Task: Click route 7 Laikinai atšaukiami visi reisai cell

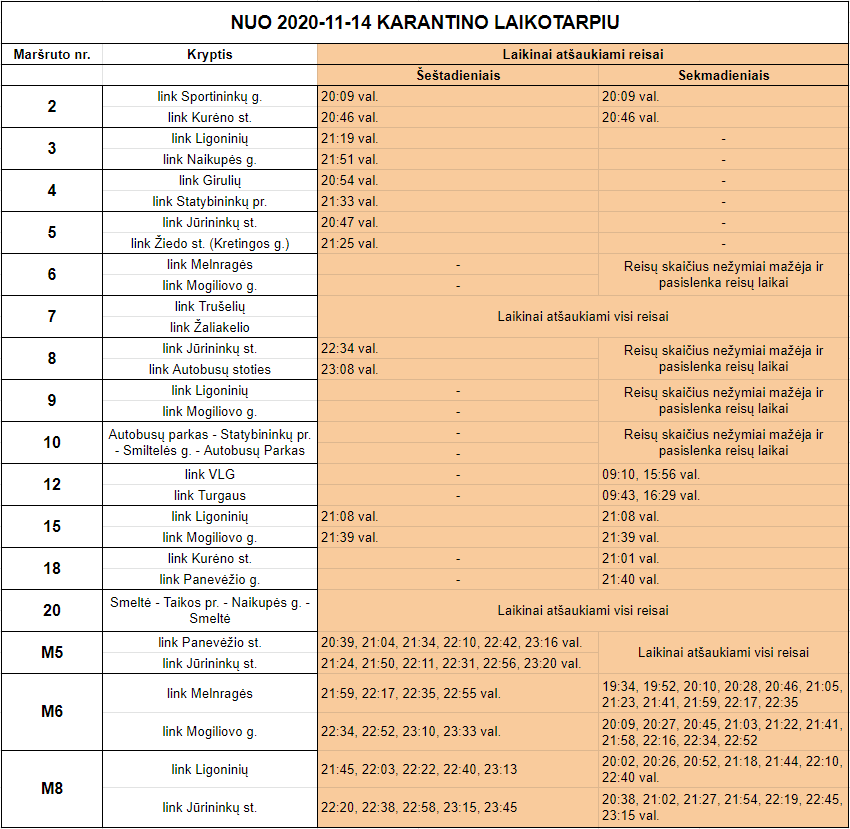Action: pos(582,317)
